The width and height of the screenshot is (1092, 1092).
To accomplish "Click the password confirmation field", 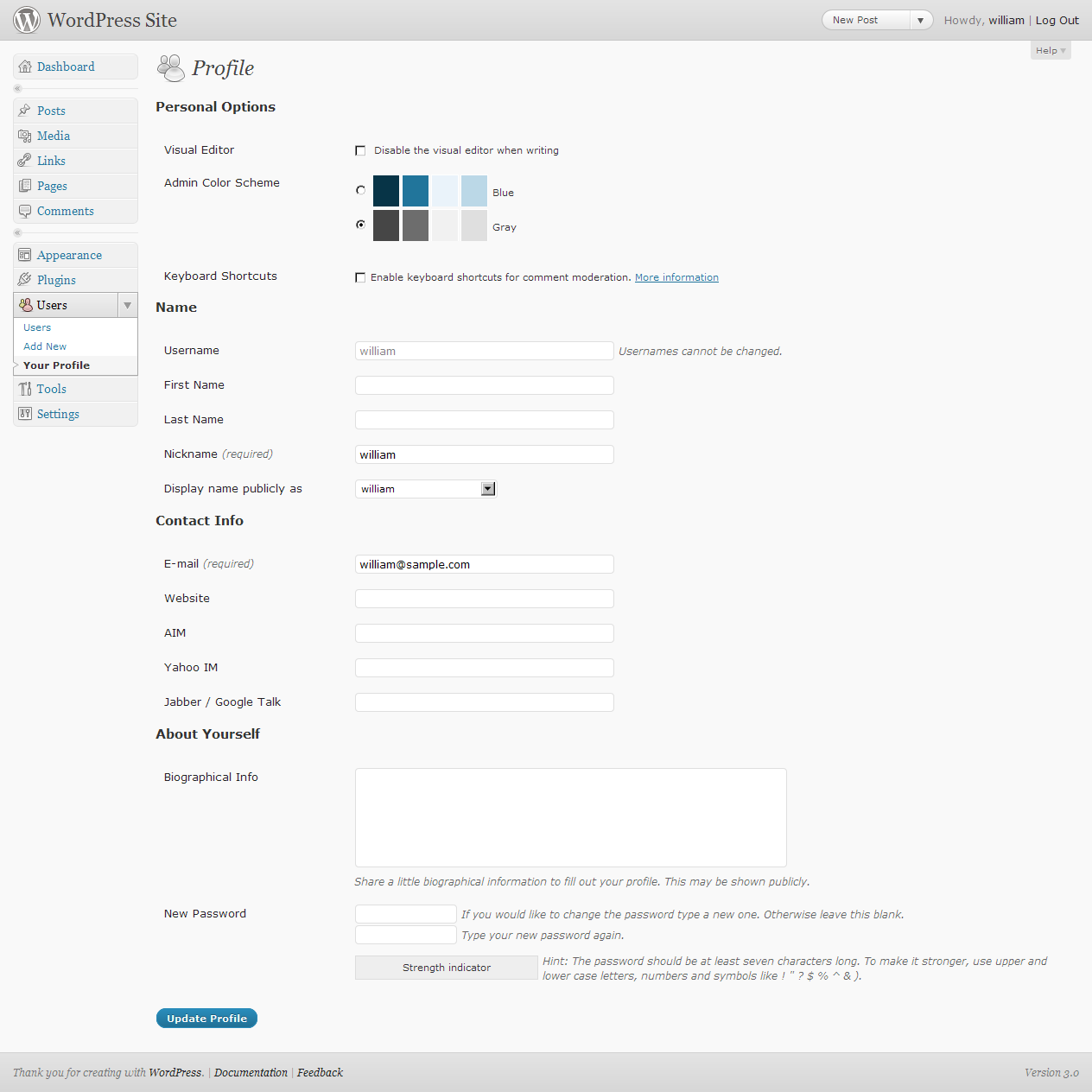I will click(x=406, y=935).
